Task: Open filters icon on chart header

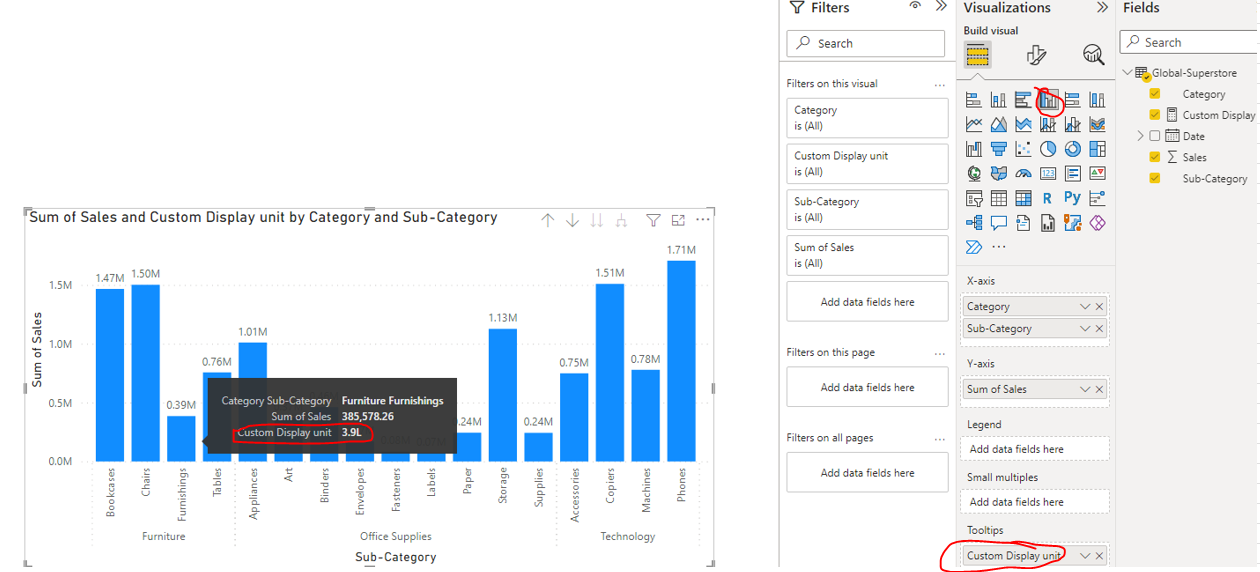Action: pyautogui.click(x=653, y=220)
